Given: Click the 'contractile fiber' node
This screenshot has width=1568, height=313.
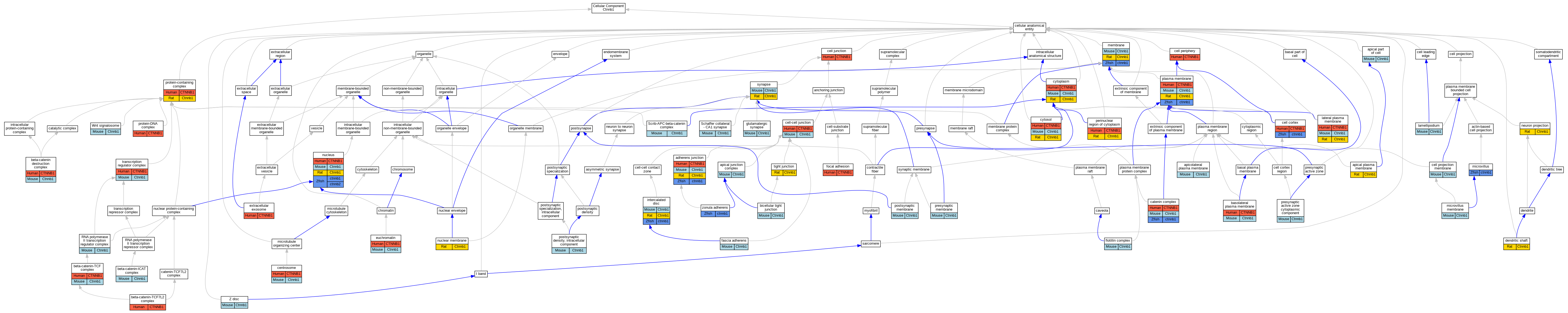Looking at the screenshot, I should pos(875,169).
